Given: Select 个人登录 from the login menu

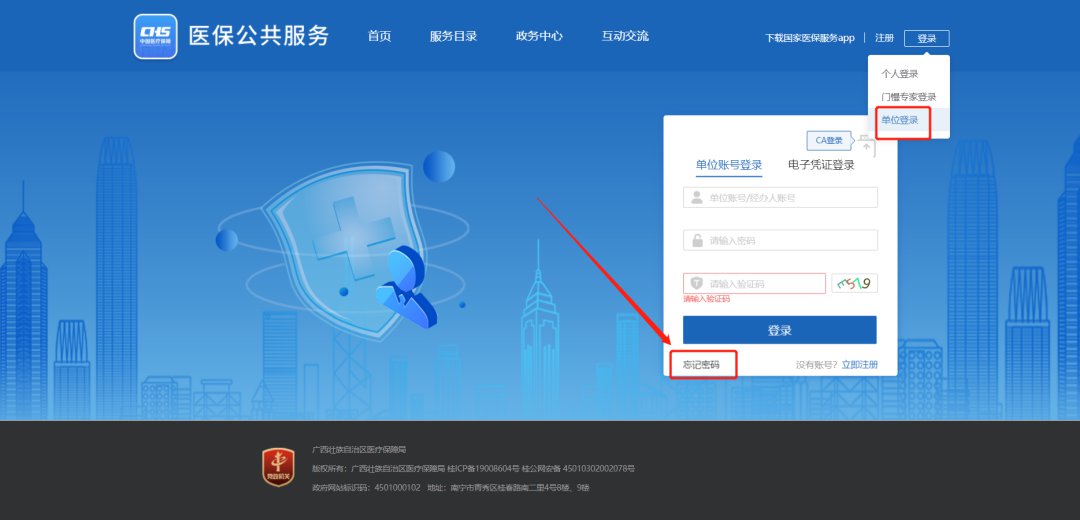Looking at the screenshot, I should [x=899, y=74].
